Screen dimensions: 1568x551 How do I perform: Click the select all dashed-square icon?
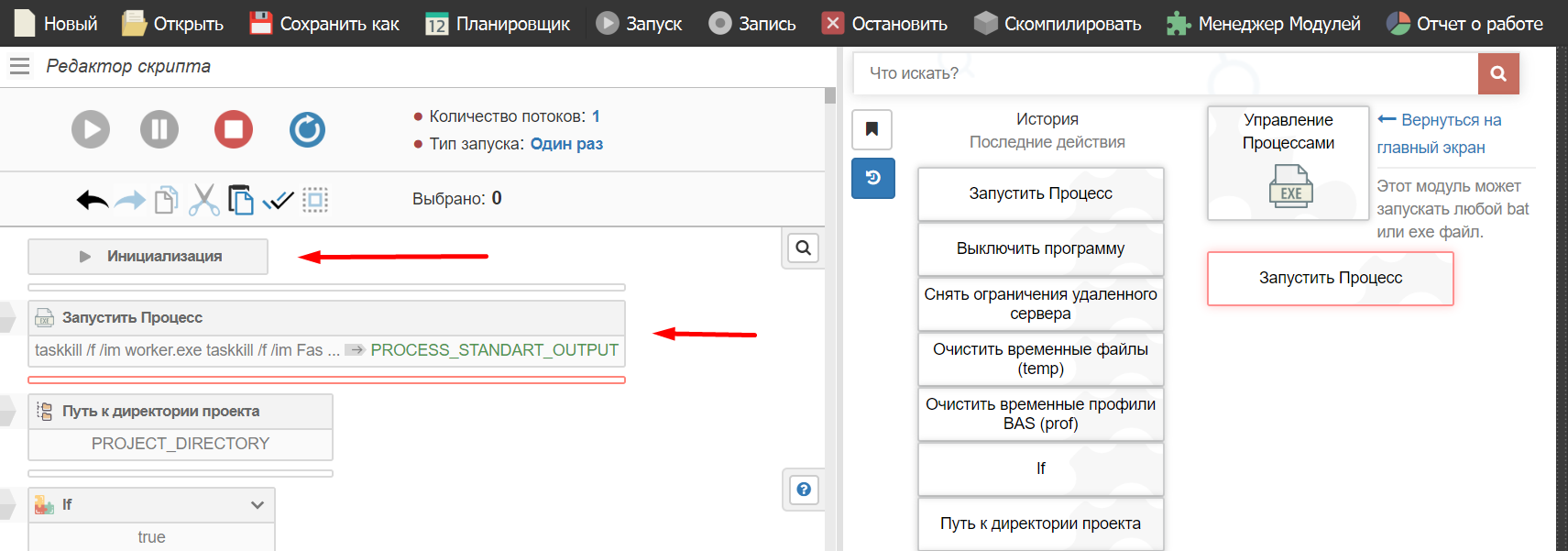pyautogui.click(x=315, y=200)
